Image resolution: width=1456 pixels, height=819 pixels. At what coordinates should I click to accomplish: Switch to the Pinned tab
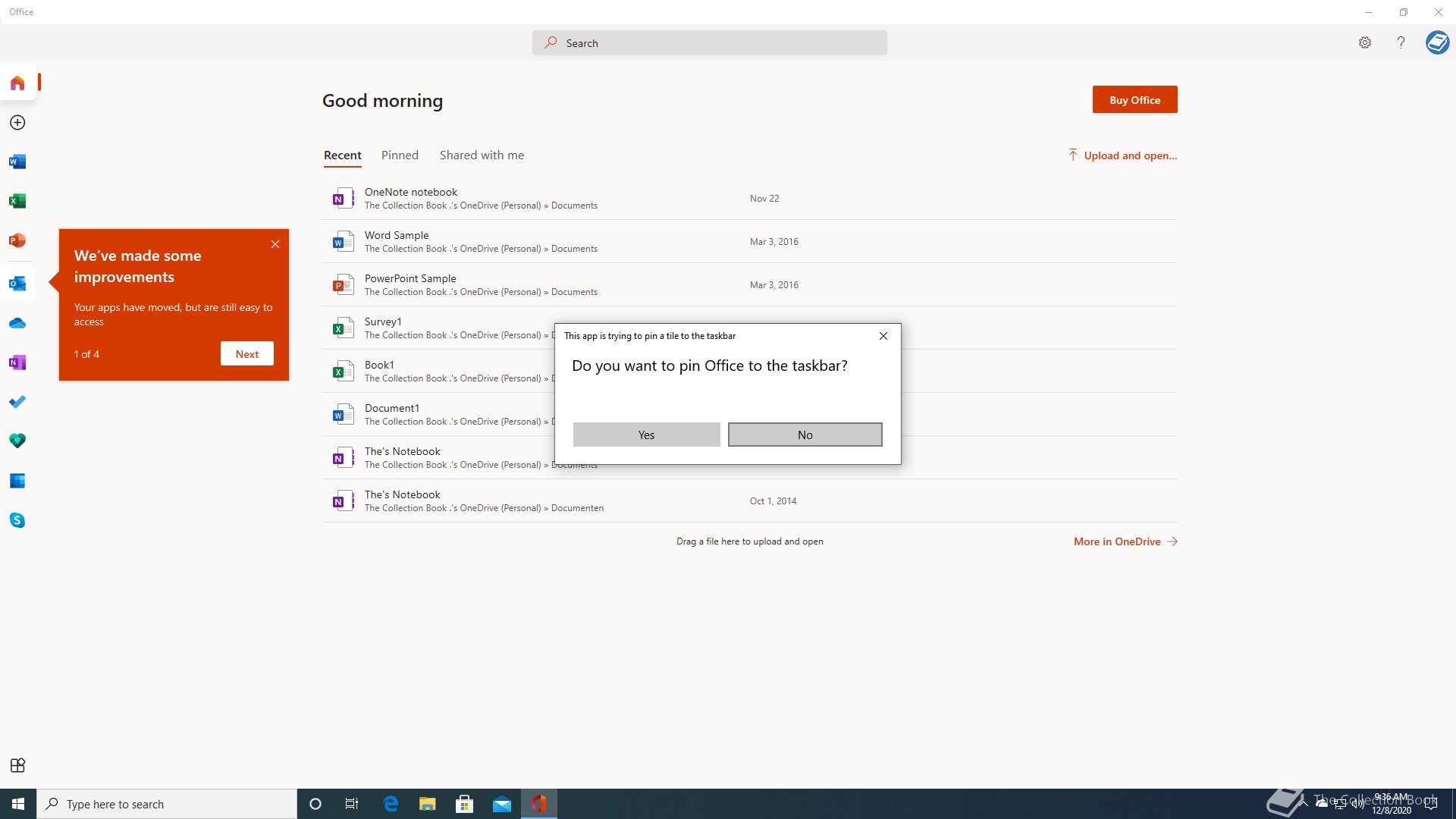(400, 155)
